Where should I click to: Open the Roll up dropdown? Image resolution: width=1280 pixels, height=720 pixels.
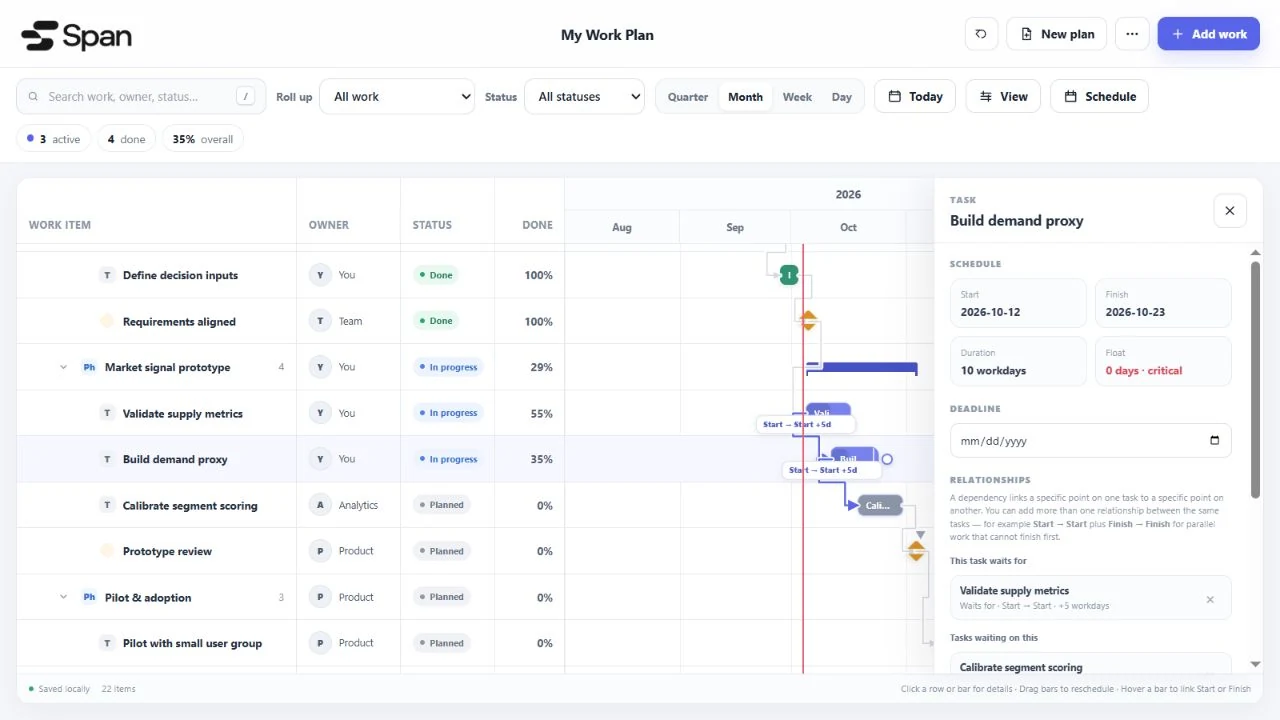[x=397, y=97]
